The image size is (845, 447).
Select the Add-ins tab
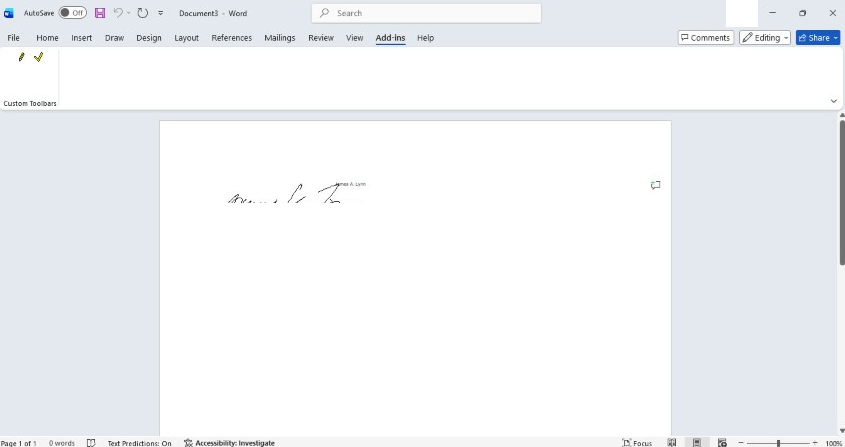click(390, 38)
